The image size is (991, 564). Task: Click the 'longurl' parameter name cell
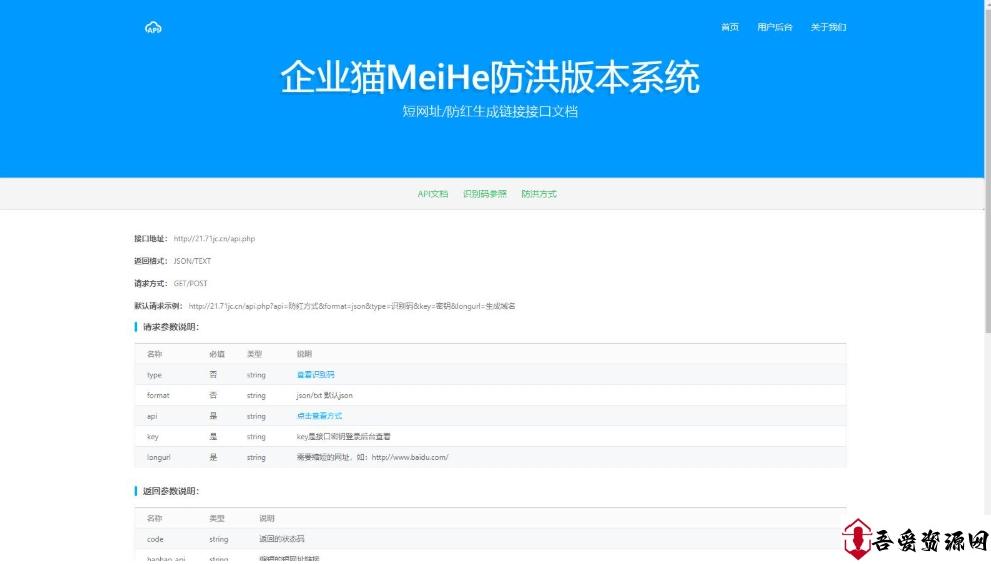pos(159,457)
